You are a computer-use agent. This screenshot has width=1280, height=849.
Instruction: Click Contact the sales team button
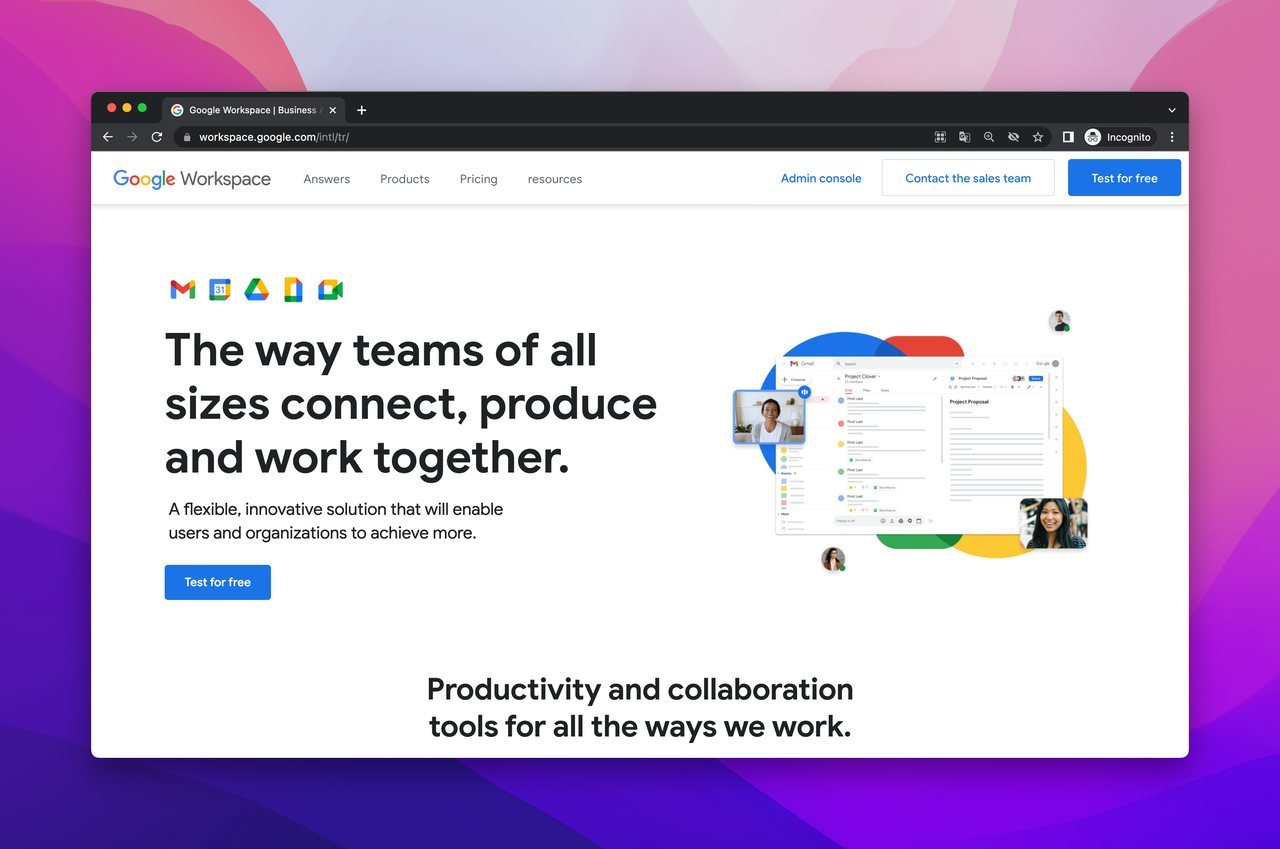pos(968,178)
